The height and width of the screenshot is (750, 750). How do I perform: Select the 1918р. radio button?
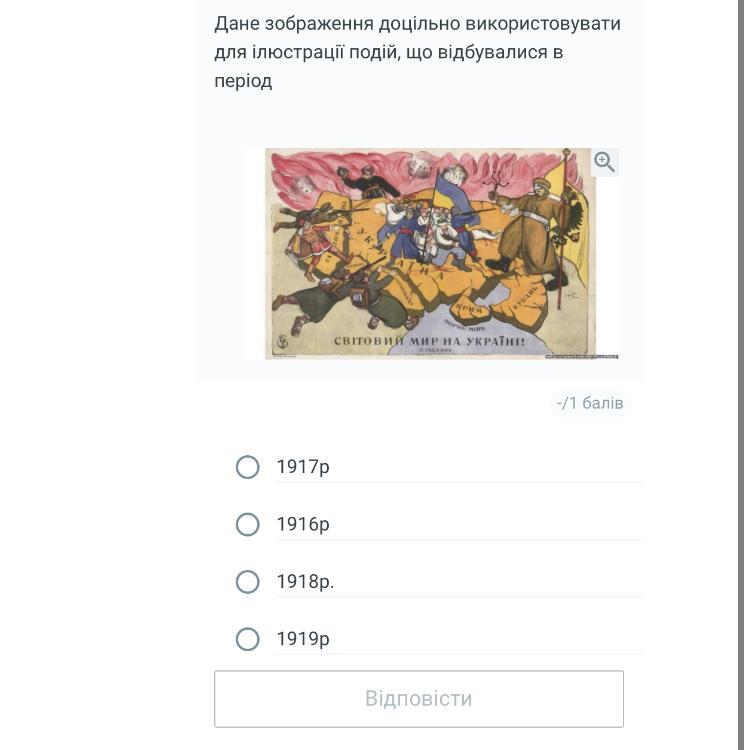(248, 582)
